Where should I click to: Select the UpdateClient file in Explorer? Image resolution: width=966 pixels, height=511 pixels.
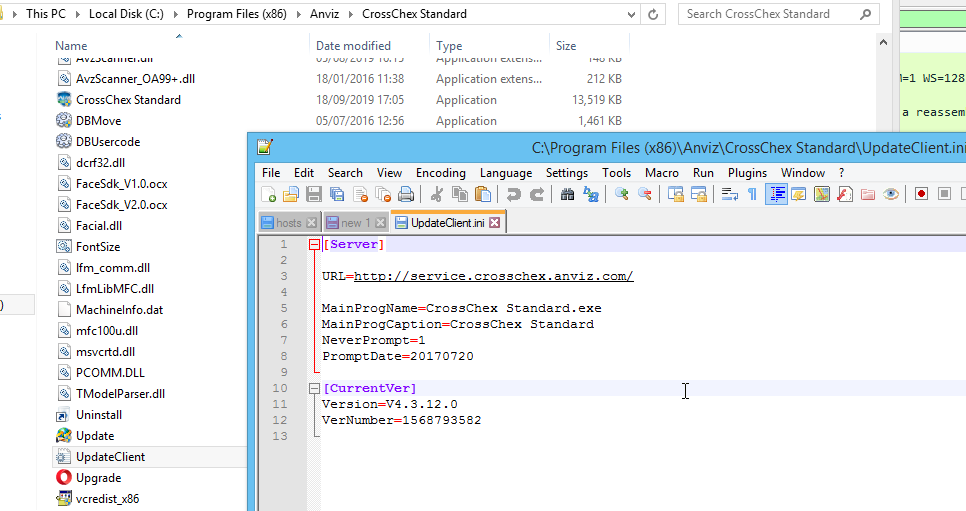[110, 457]
